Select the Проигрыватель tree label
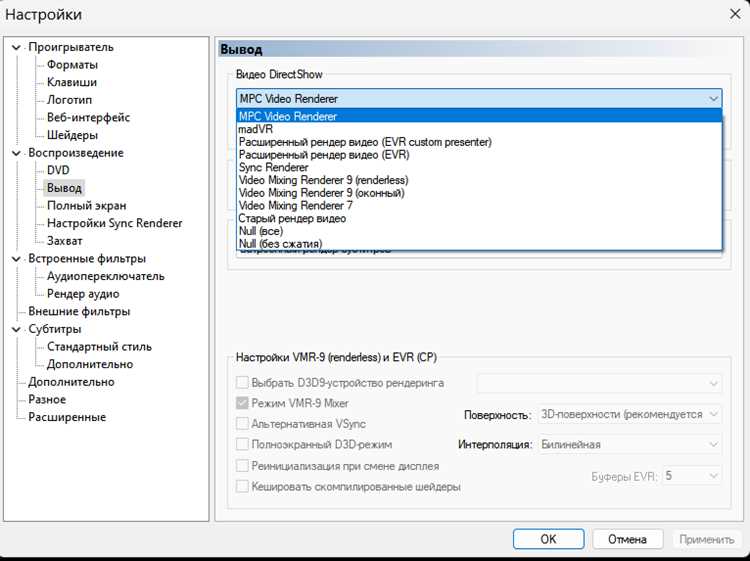750x561 pixels. [71, 47]
